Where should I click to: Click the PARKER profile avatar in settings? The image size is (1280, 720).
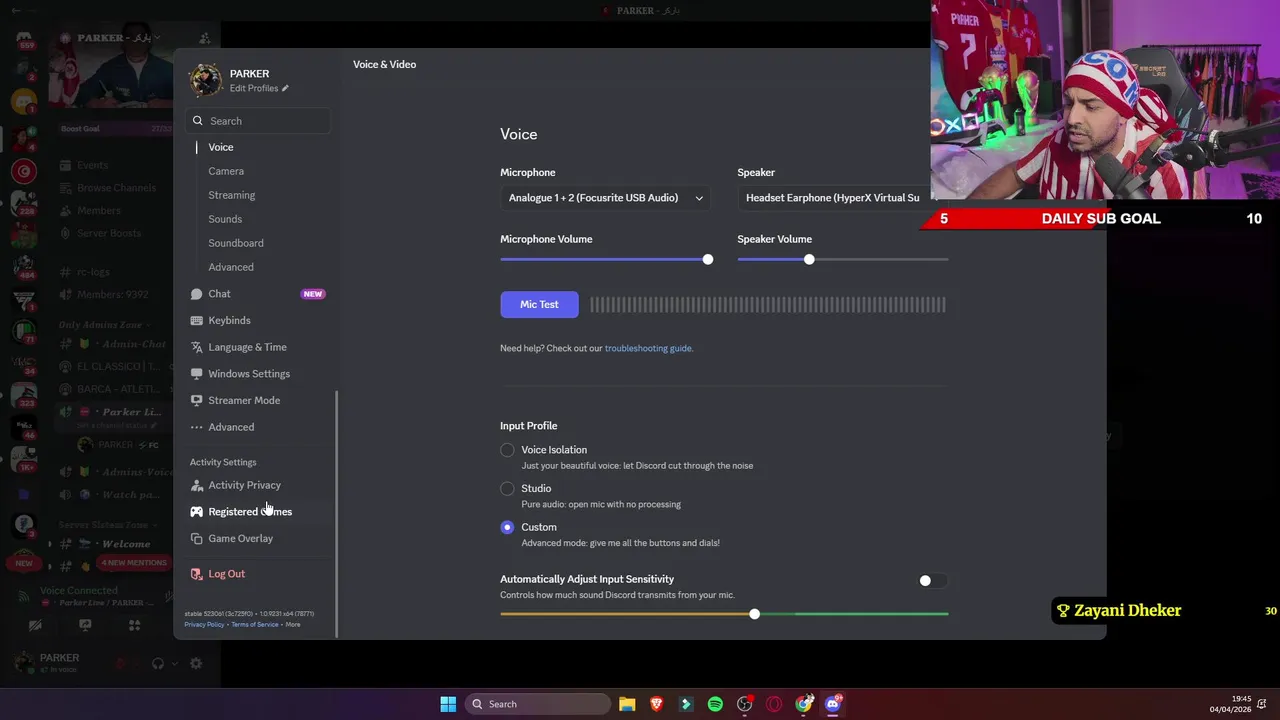[206, 80]
